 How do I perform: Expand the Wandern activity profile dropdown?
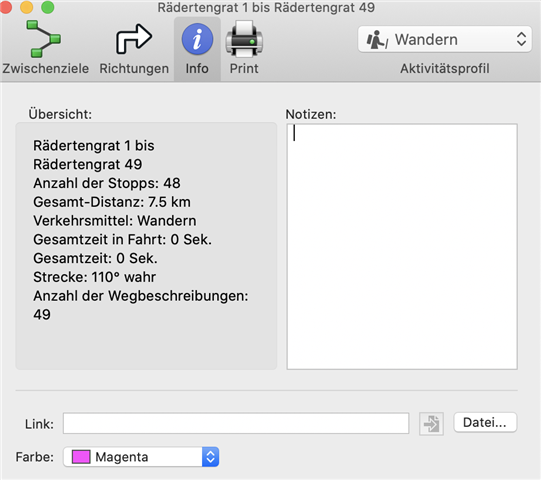point(445,39)
